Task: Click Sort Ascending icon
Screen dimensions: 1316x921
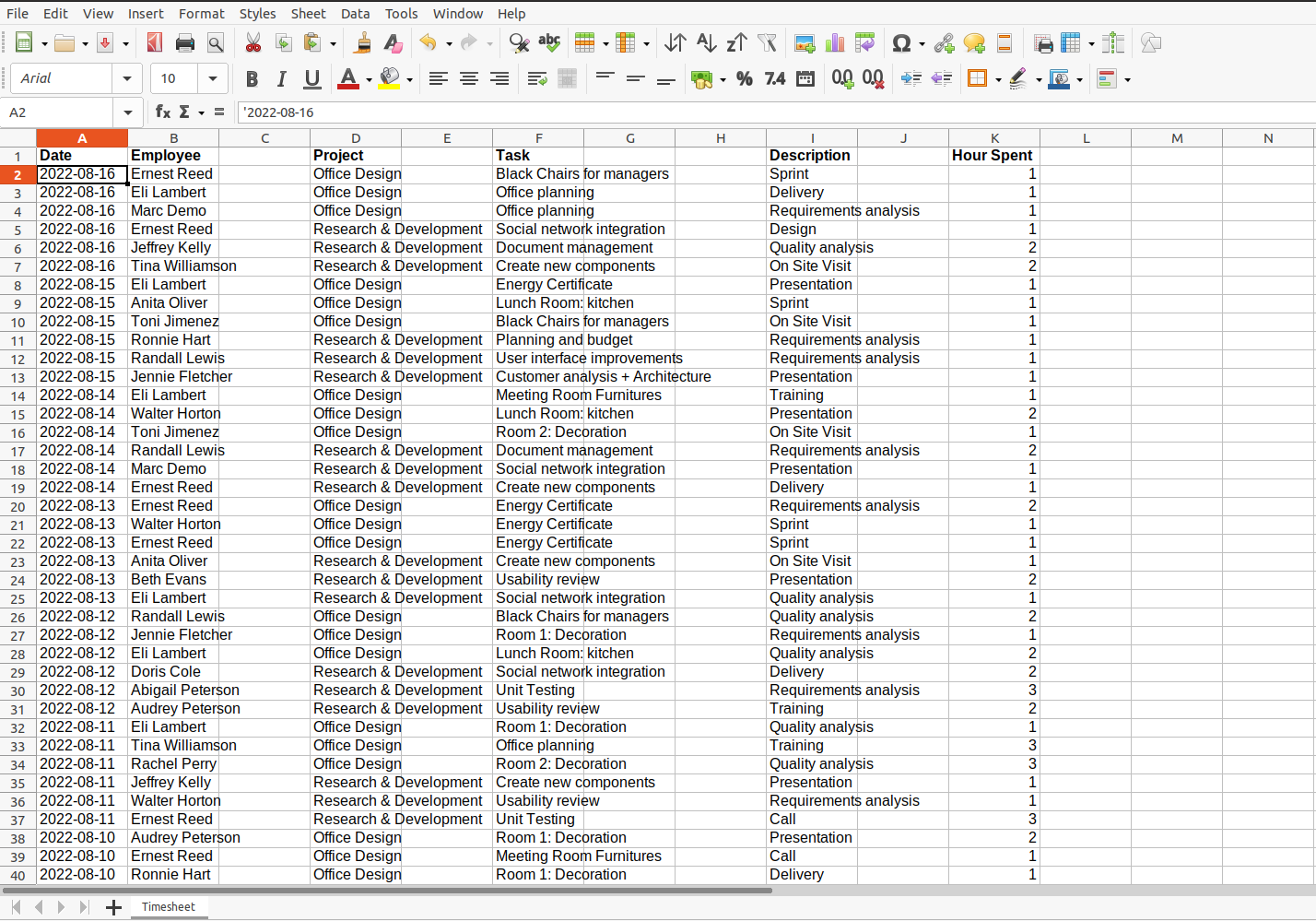Action: coord(706,43)
